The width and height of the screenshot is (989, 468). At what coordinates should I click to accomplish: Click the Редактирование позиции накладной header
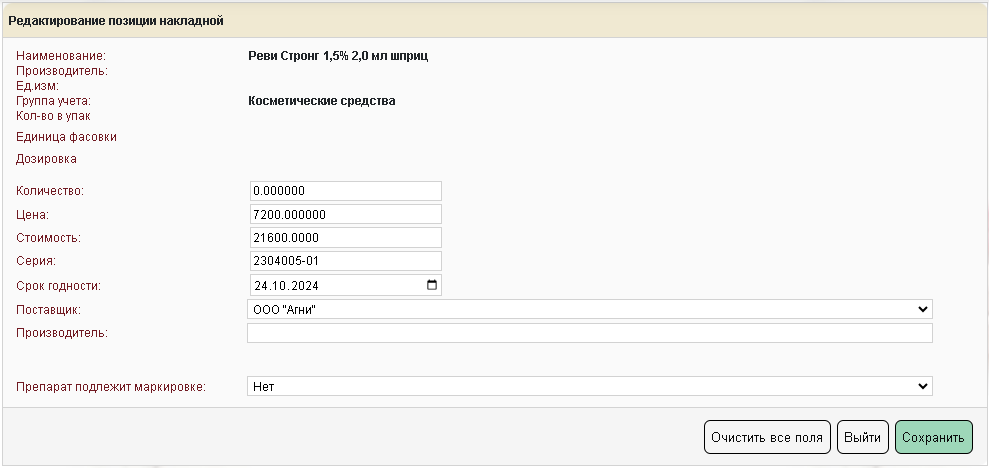pyautogui.click(x=116, y=20)
